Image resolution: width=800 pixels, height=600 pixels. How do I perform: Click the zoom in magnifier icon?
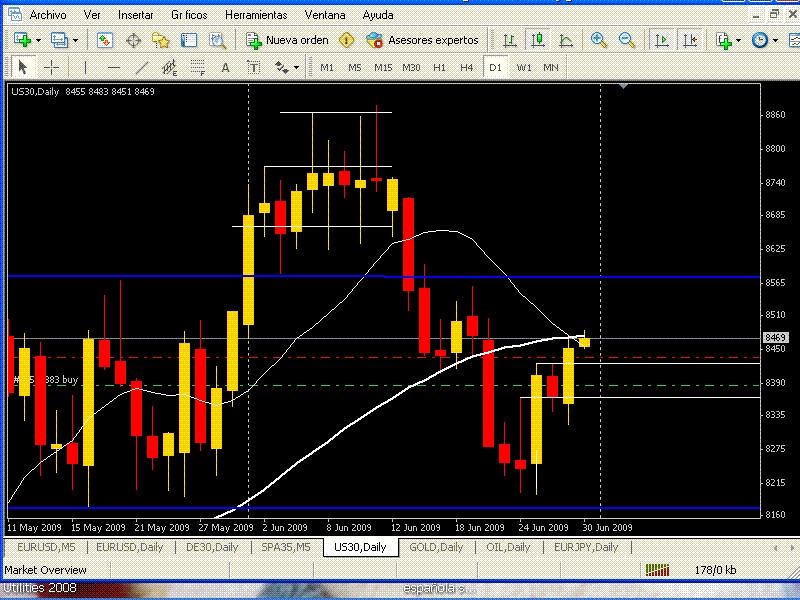click(599, 40)
